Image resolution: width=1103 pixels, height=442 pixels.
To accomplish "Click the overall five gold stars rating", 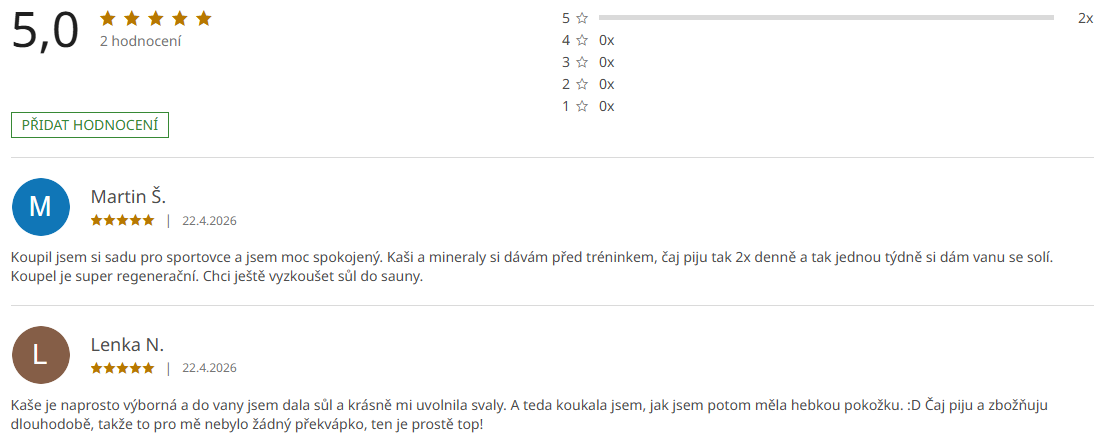I will pyautogui.click(x=155, y=19).
